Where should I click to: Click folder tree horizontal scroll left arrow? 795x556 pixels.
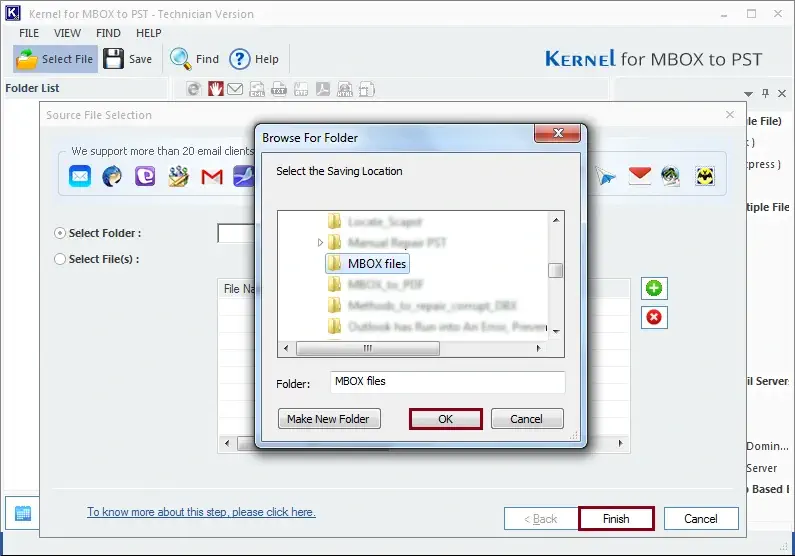coord(286,348)
